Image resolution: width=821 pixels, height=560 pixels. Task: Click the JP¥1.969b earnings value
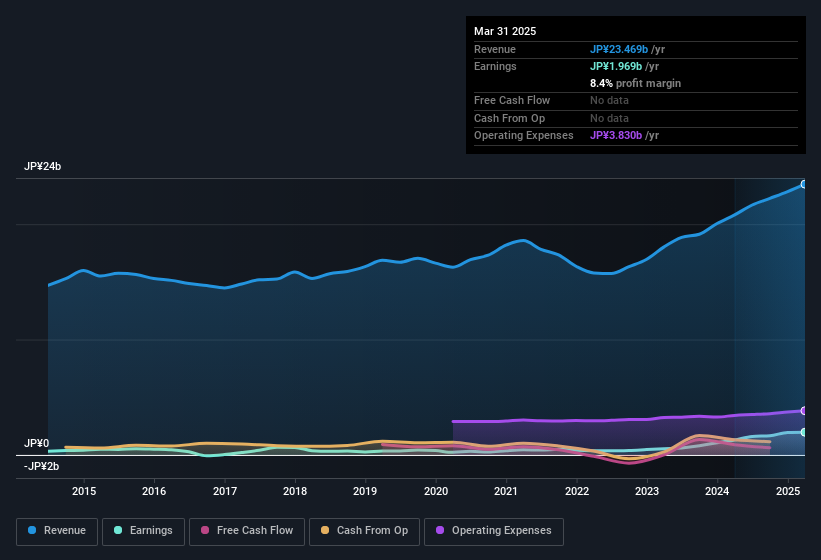pos(616,66)
